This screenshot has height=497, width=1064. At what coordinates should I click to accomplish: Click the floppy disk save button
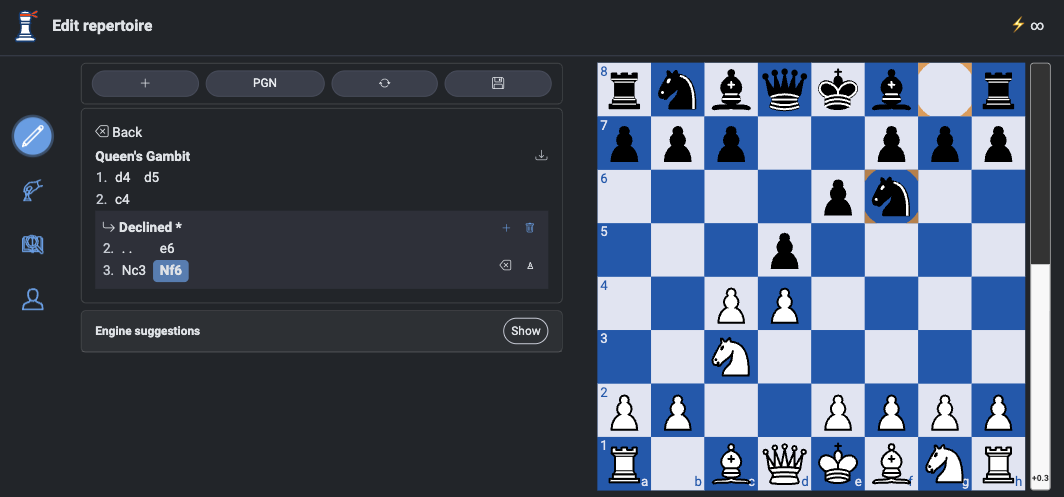click(x=498, y=83)
